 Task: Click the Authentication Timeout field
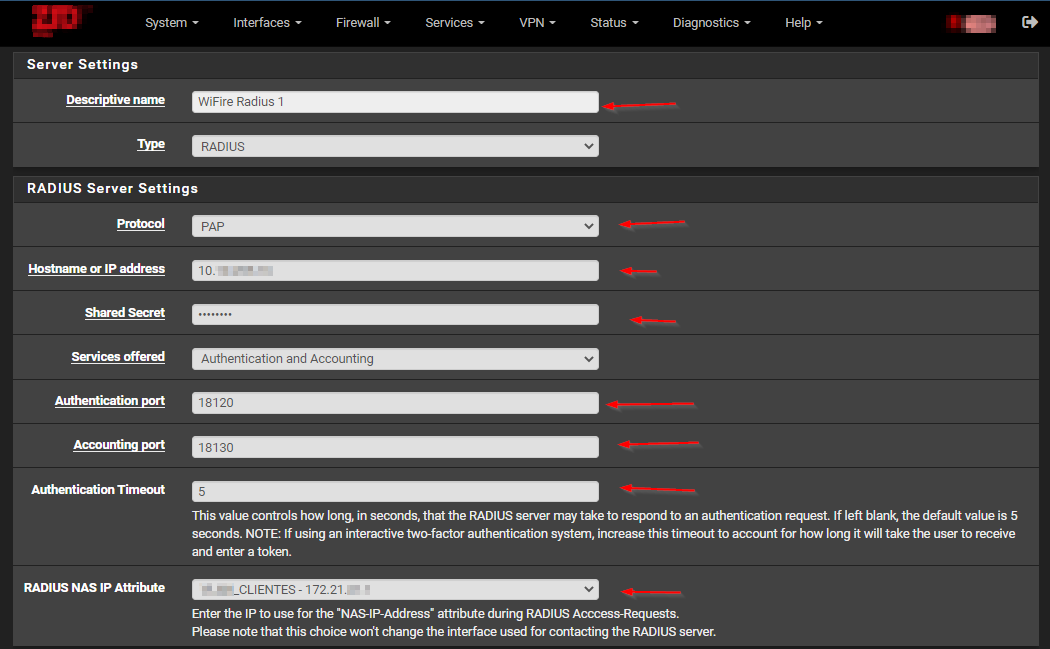pyautogui.click(x=395, y=491)
